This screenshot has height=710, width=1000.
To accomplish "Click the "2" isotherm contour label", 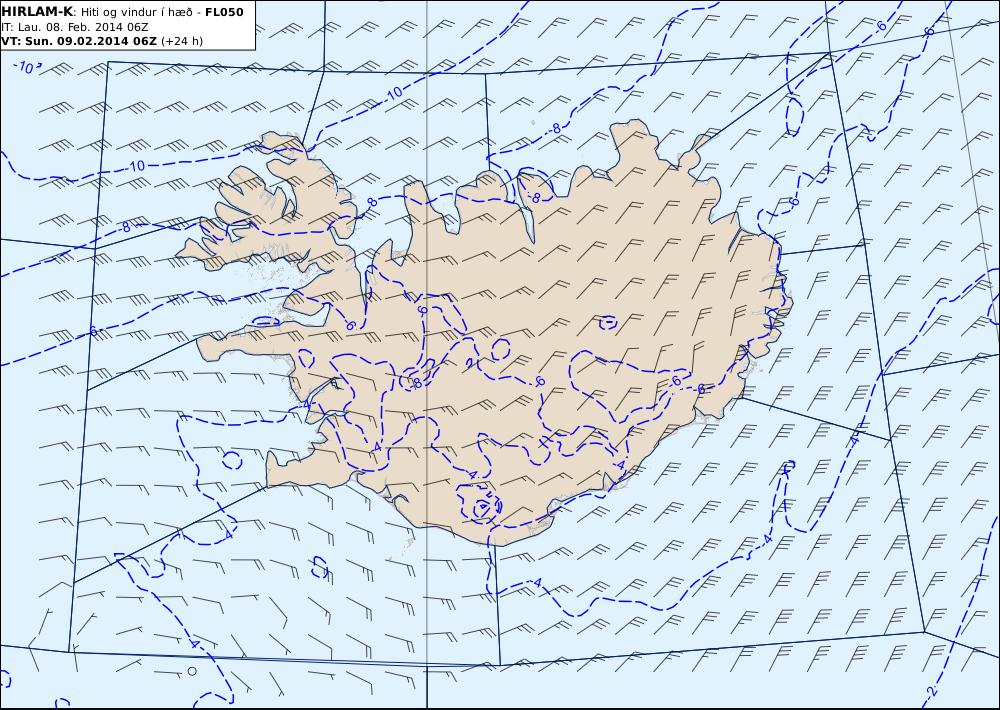I will click(932, 691).
